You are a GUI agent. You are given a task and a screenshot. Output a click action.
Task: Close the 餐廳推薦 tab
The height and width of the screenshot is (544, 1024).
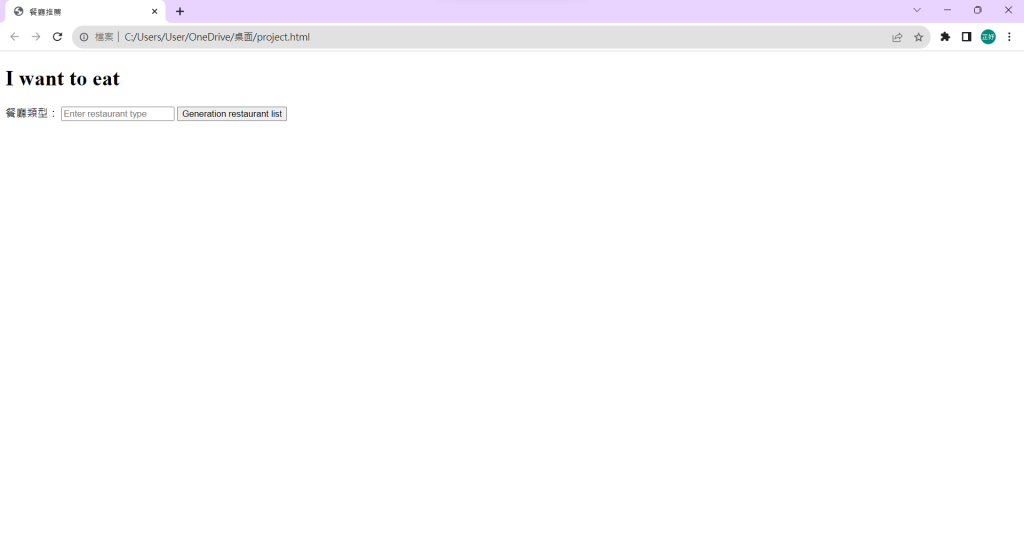pyautogui.click(x=155, y=11)
